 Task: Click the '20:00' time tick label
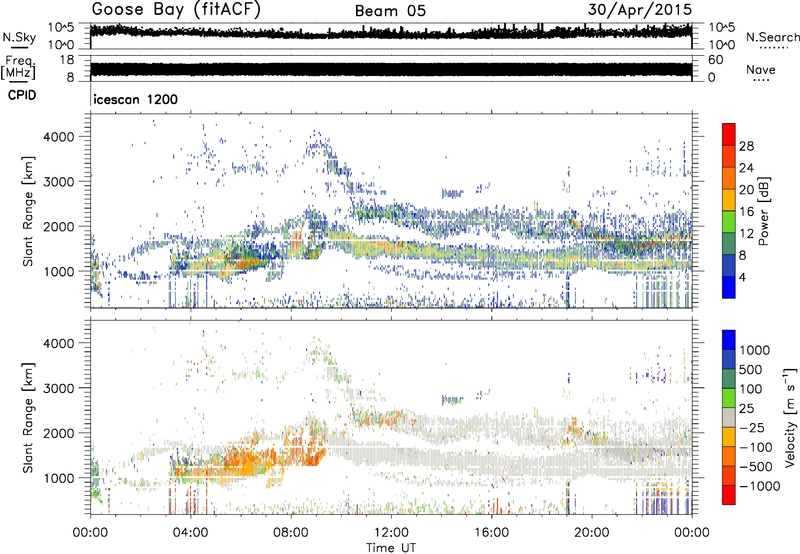592,533
